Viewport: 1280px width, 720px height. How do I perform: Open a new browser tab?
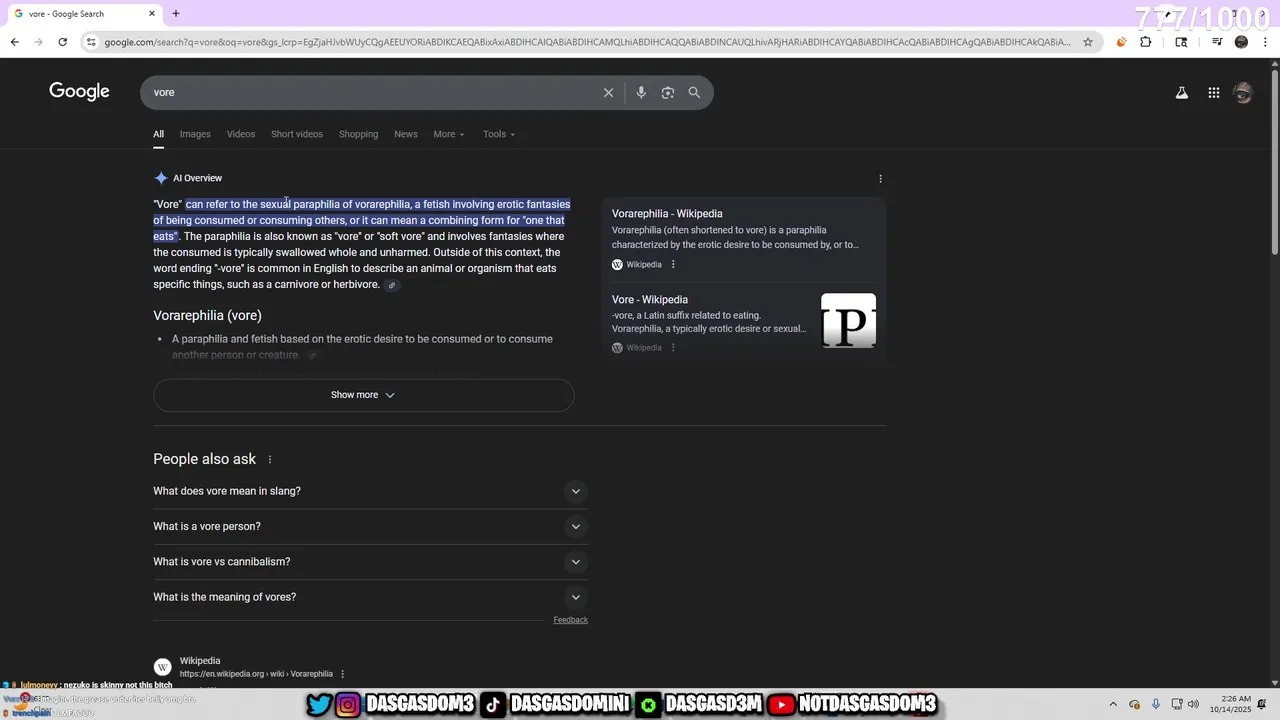[x=176, y=14]
